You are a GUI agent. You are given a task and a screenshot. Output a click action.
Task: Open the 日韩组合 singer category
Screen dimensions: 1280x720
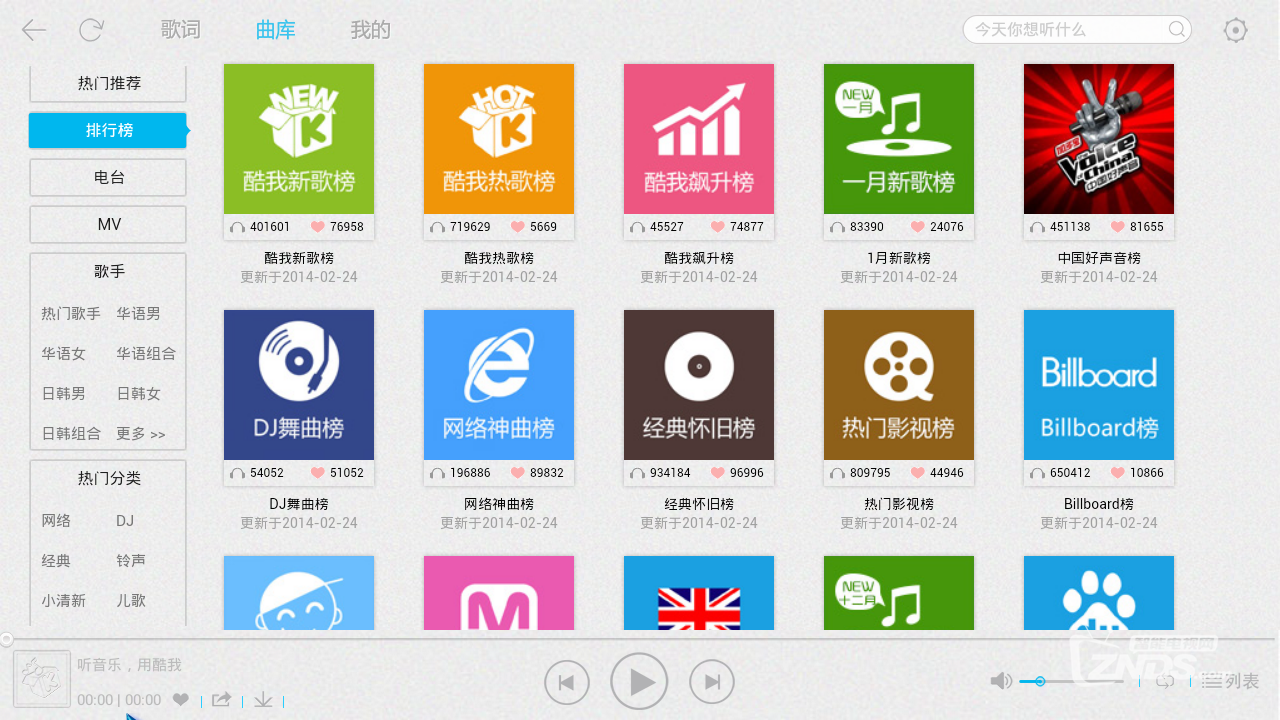[71, 434]
